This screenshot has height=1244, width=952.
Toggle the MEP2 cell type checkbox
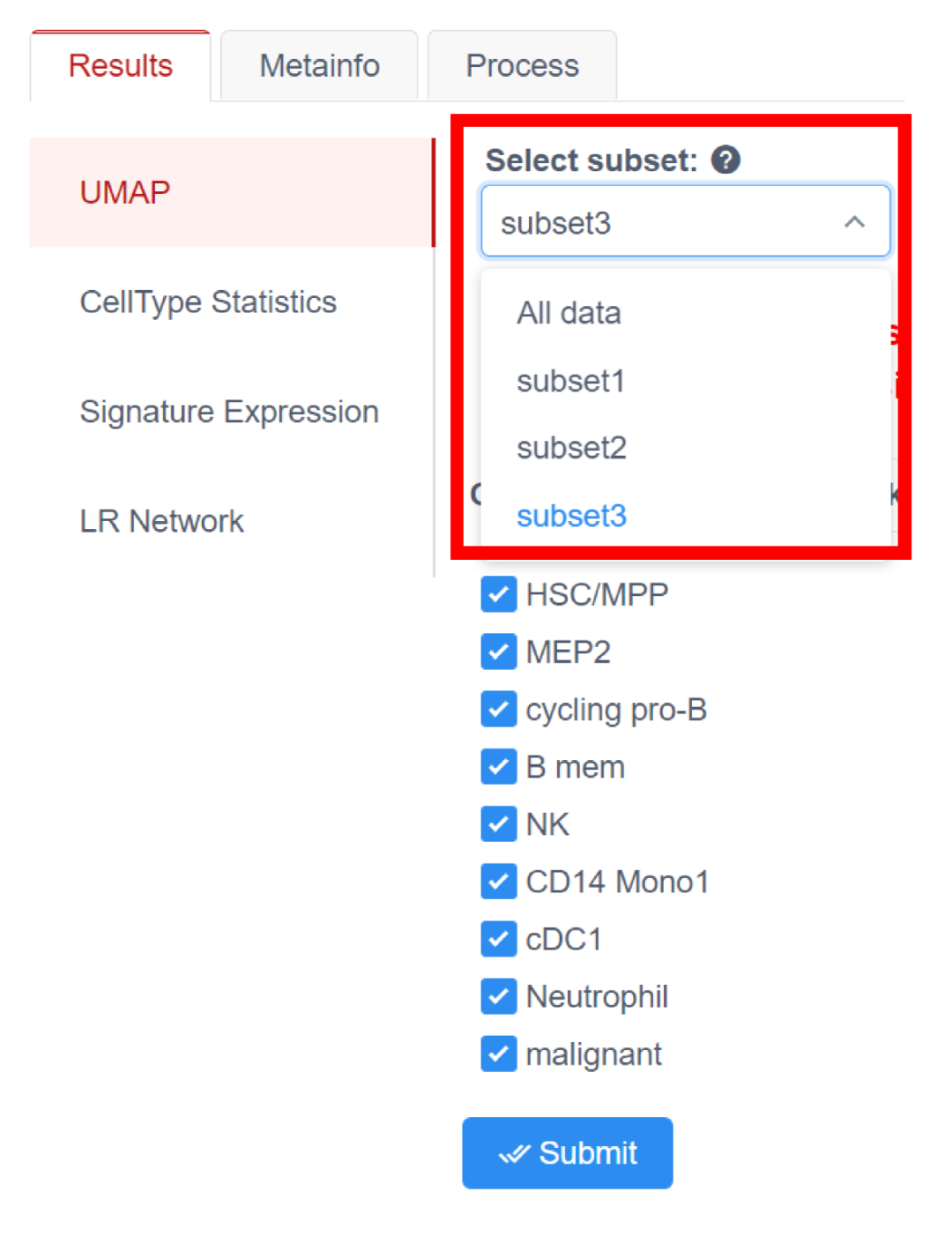click(x=498, y=652)
